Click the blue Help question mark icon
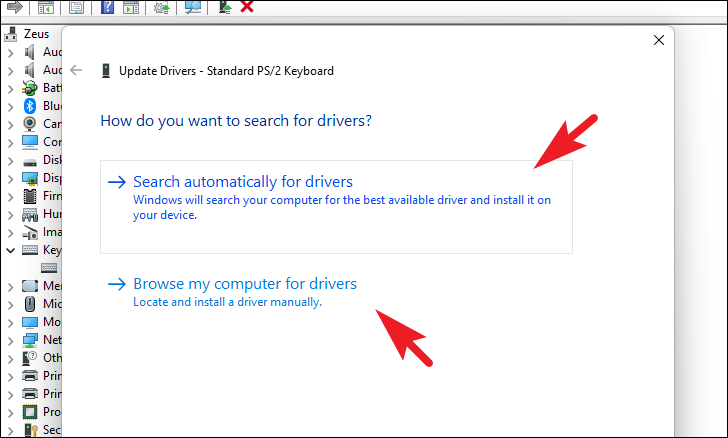 pos(107,7)
